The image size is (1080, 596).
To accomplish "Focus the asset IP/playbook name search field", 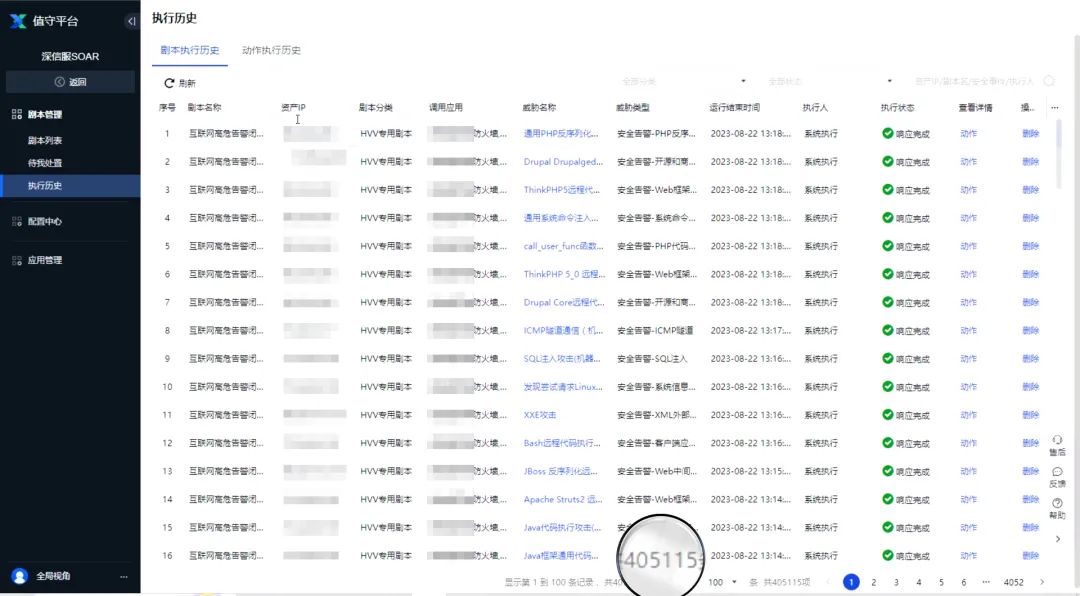I will (x=974, y=81).
